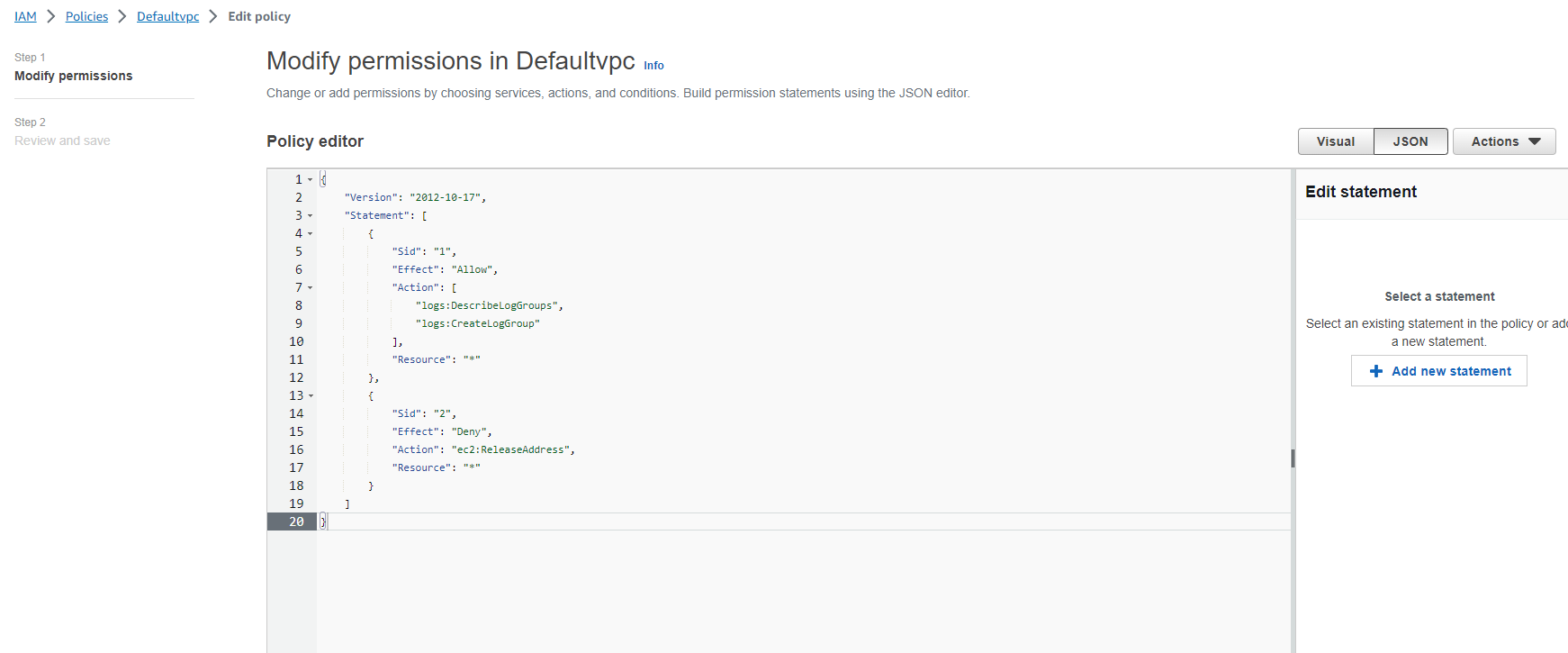
Task: Click the Version "2012-10-17" line
Action: click(415, 197)
